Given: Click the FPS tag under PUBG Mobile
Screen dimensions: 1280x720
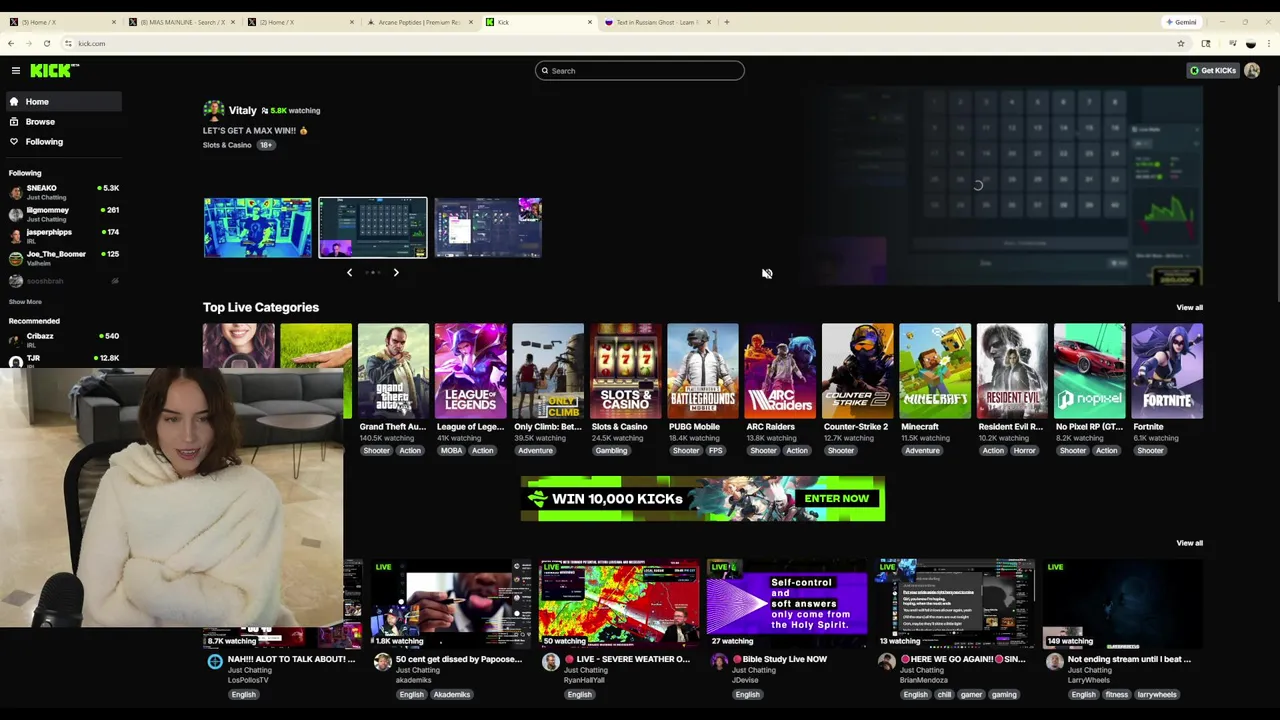Looking at the screenshot, I should pos(715,451).
